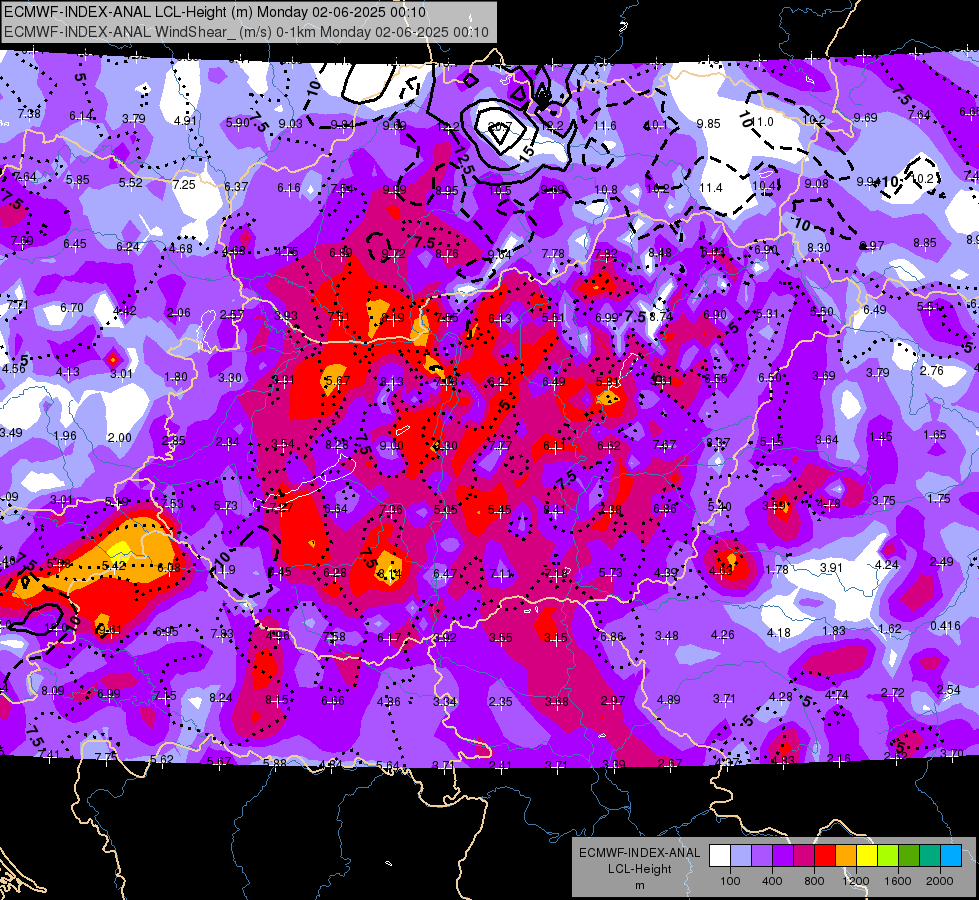Click the wind shear value 6.70
Viewport: 979px width, 900px height.
(72, 308)
